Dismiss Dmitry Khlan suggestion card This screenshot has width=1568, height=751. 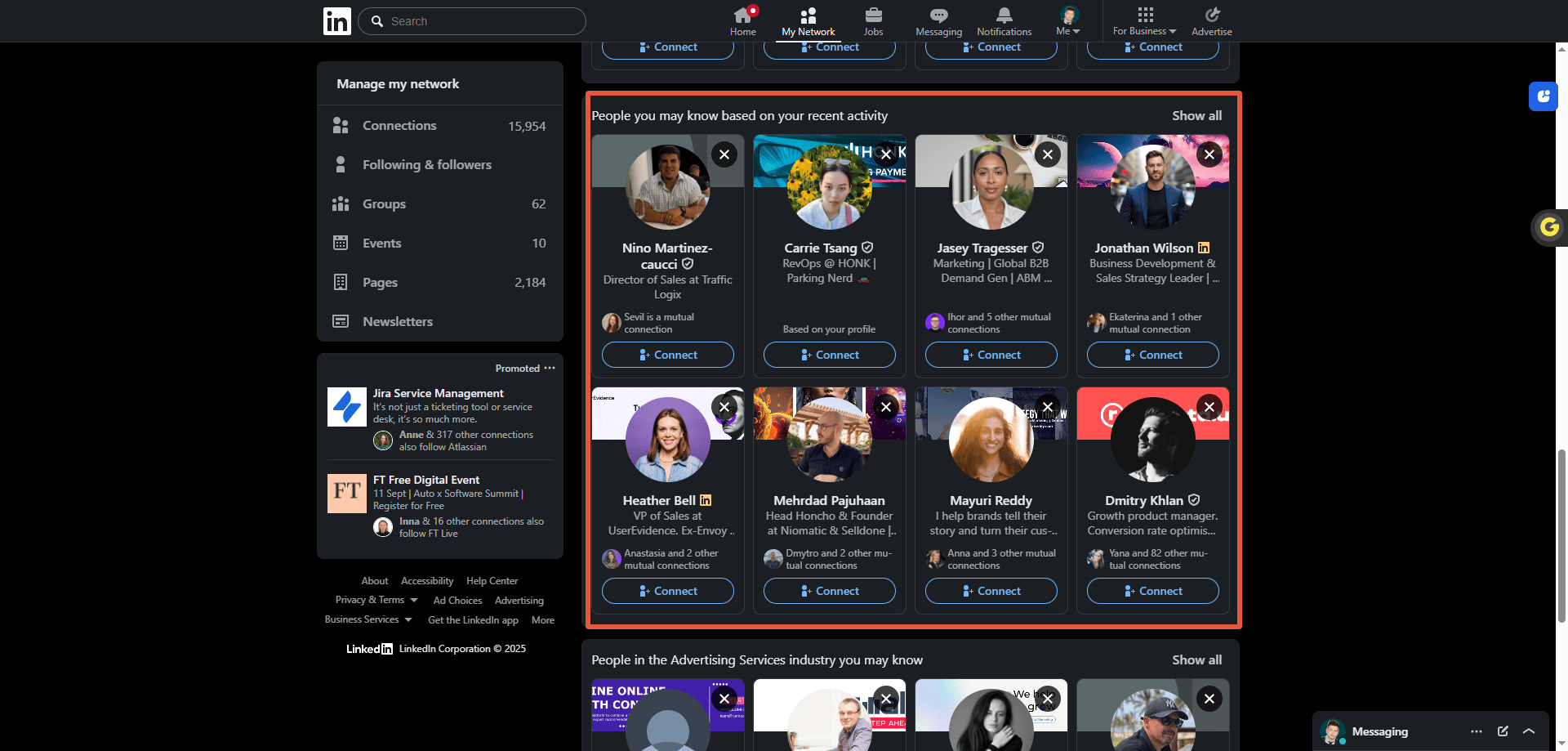pos(1209,407)
